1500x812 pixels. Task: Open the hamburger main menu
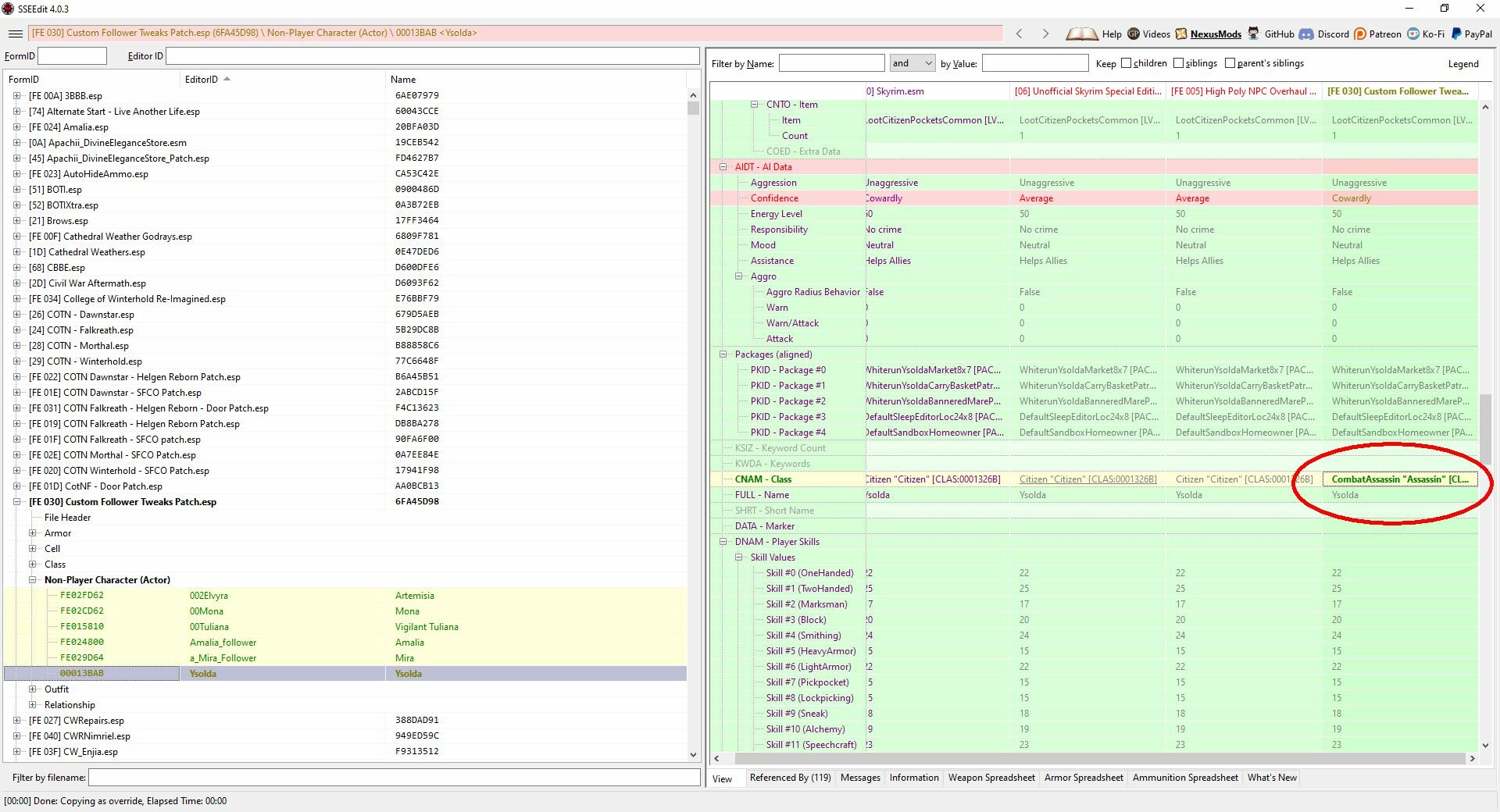(15, 34)
